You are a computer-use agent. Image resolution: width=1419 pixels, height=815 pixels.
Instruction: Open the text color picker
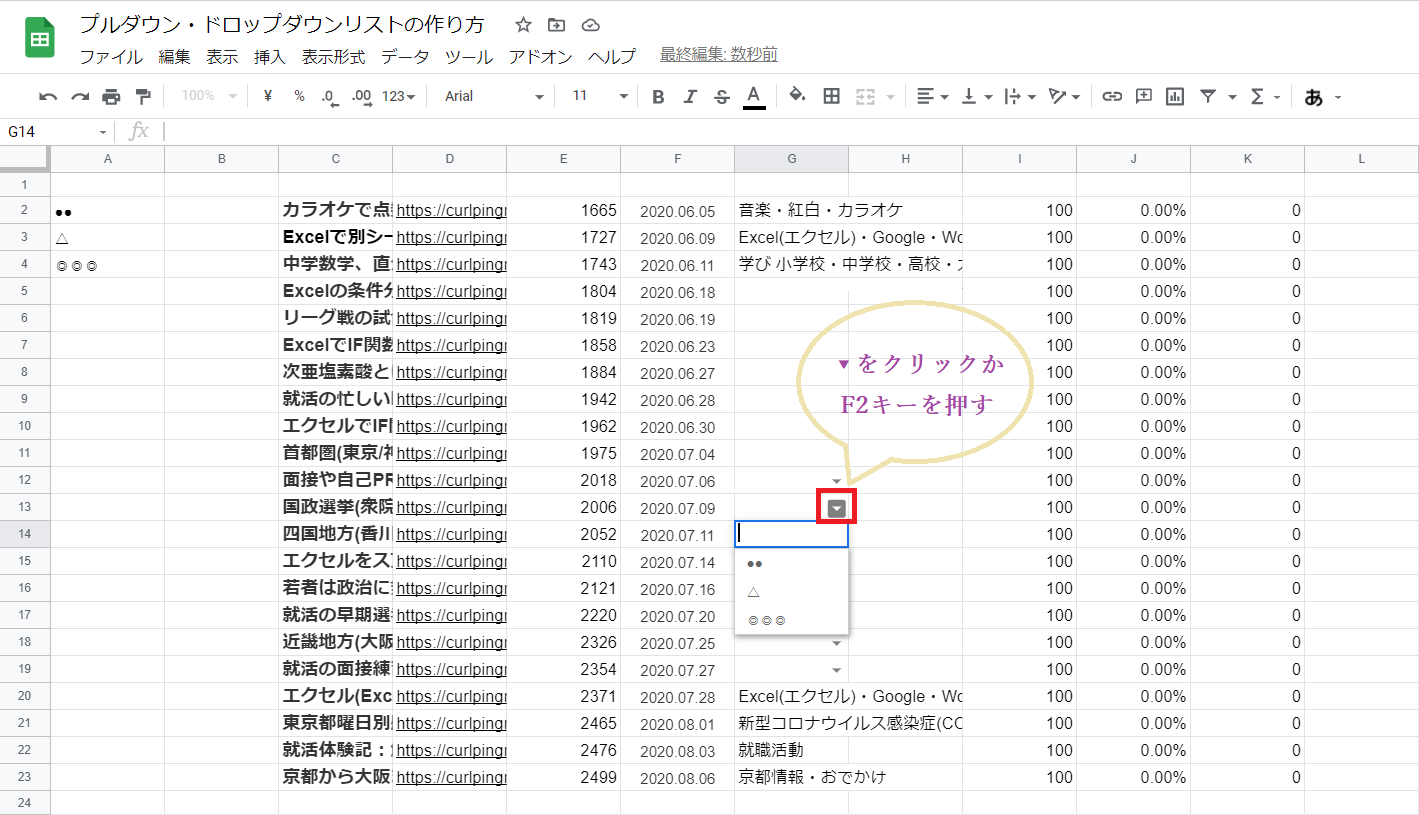point(753,96)
